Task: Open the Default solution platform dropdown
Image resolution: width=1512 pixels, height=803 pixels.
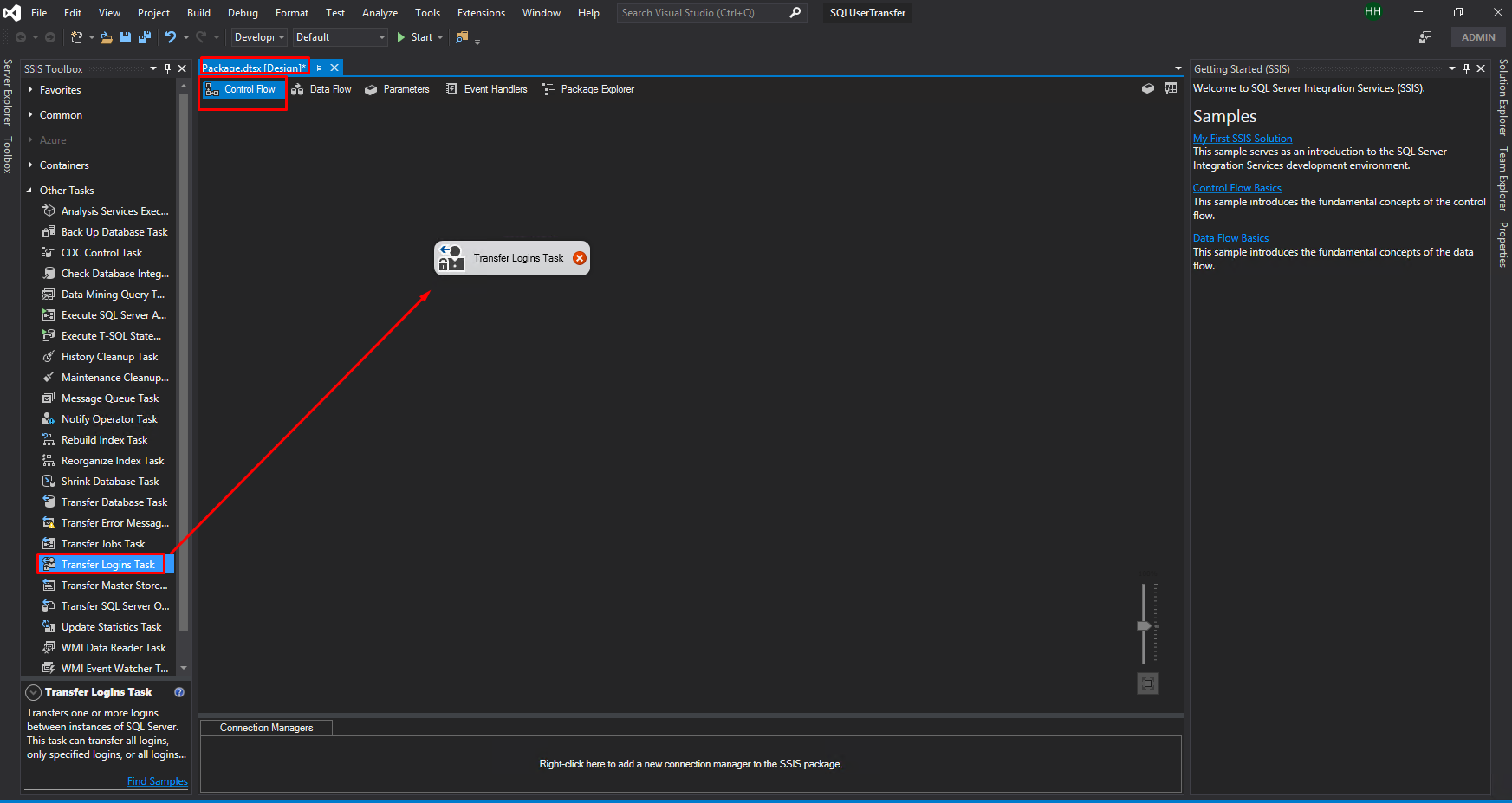Action: pyautogui.click(x=340, y=37)
